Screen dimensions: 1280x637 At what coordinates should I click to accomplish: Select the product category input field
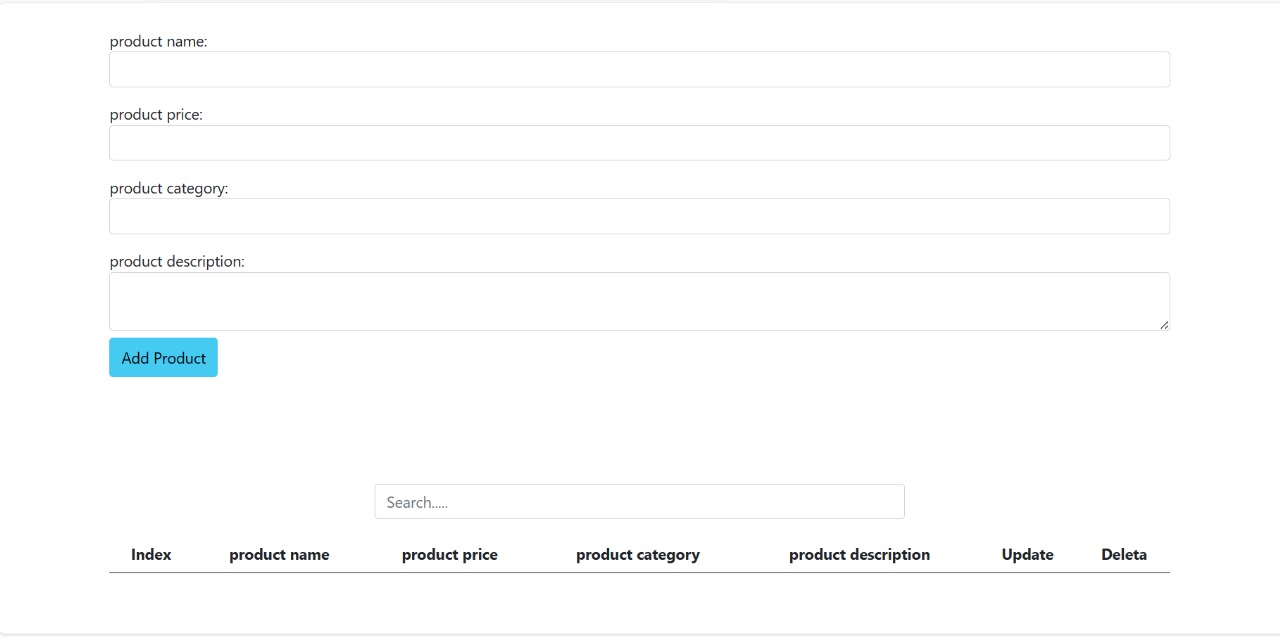(x=639, y=216)
